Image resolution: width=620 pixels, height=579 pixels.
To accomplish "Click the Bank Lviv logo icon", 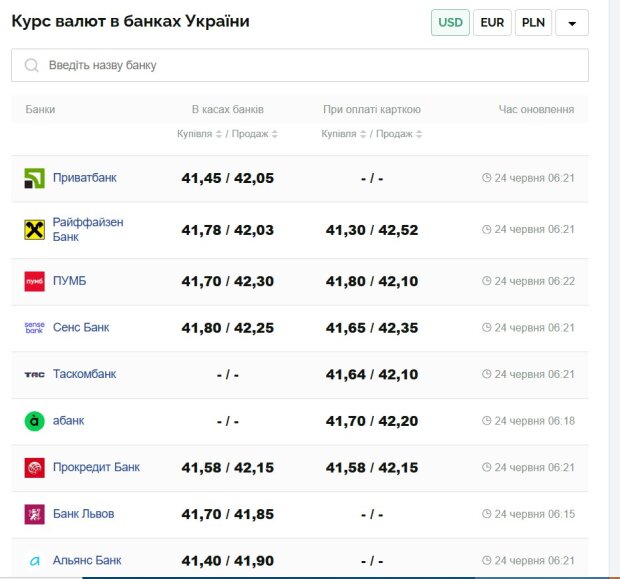I will [x=34, y=514].
